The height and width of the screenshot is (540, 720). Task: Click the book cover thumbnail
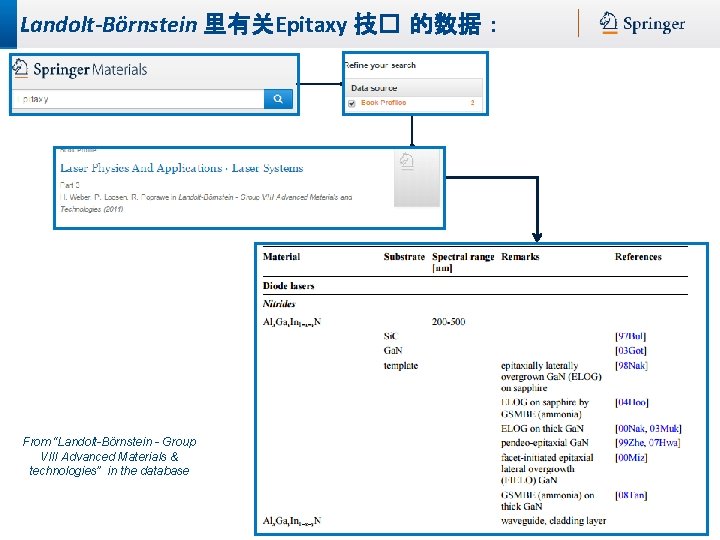click(416, 179)
